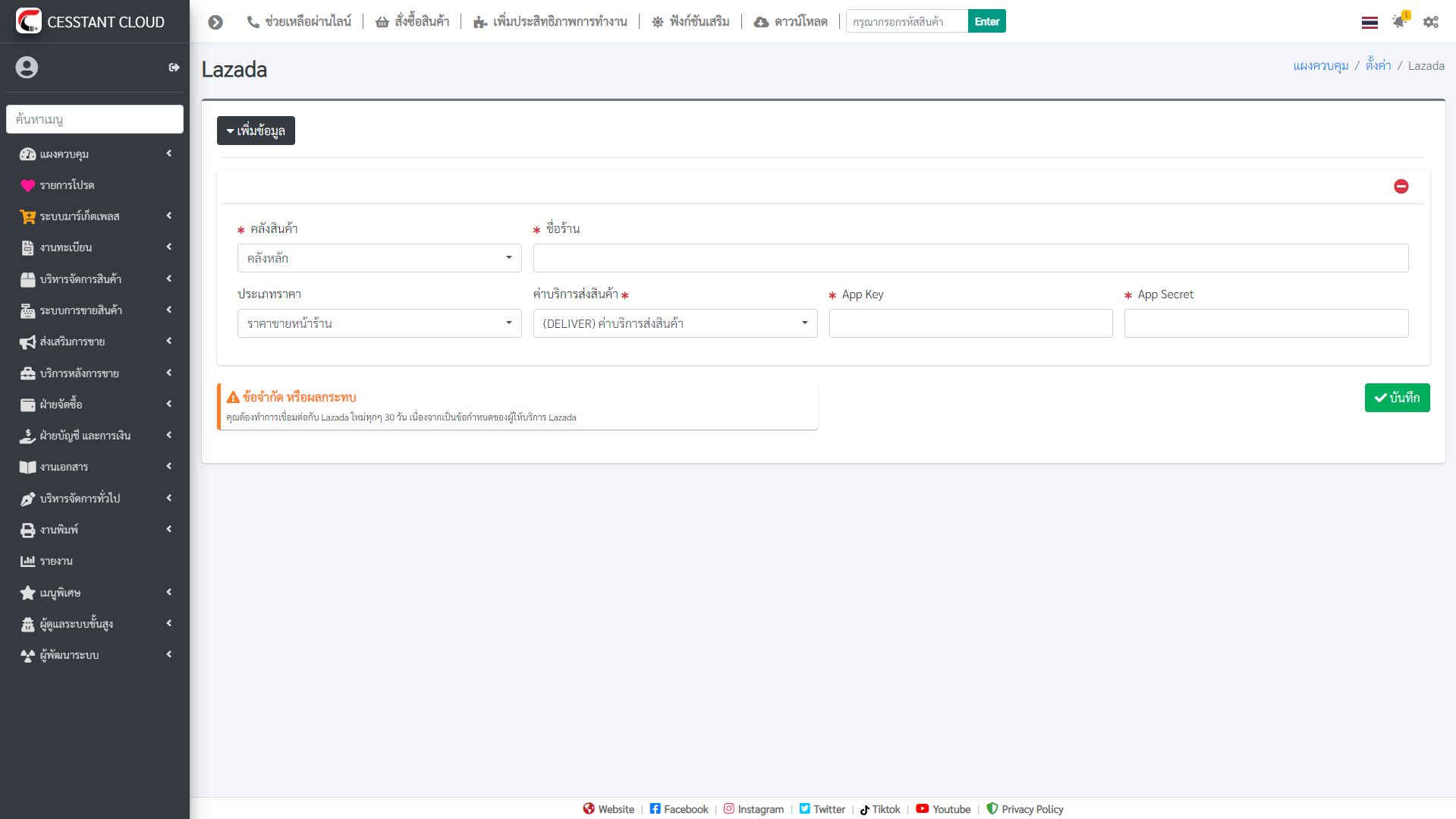Switch language using the Thai flag icon
Image resolution: width=1456 pixels, height=819 pixels.
[x=1370, y=22]
